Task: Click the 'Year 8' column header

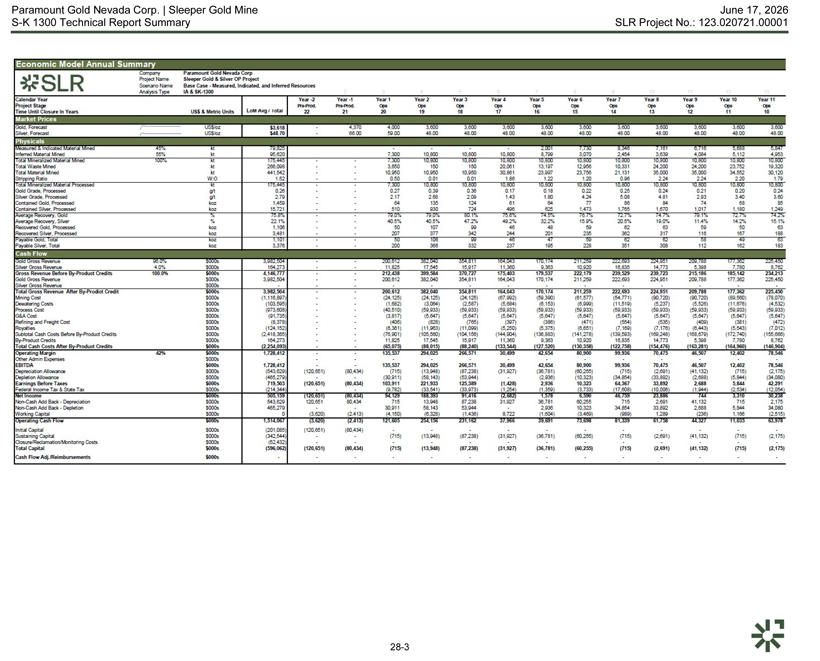Action: (652, 99)
